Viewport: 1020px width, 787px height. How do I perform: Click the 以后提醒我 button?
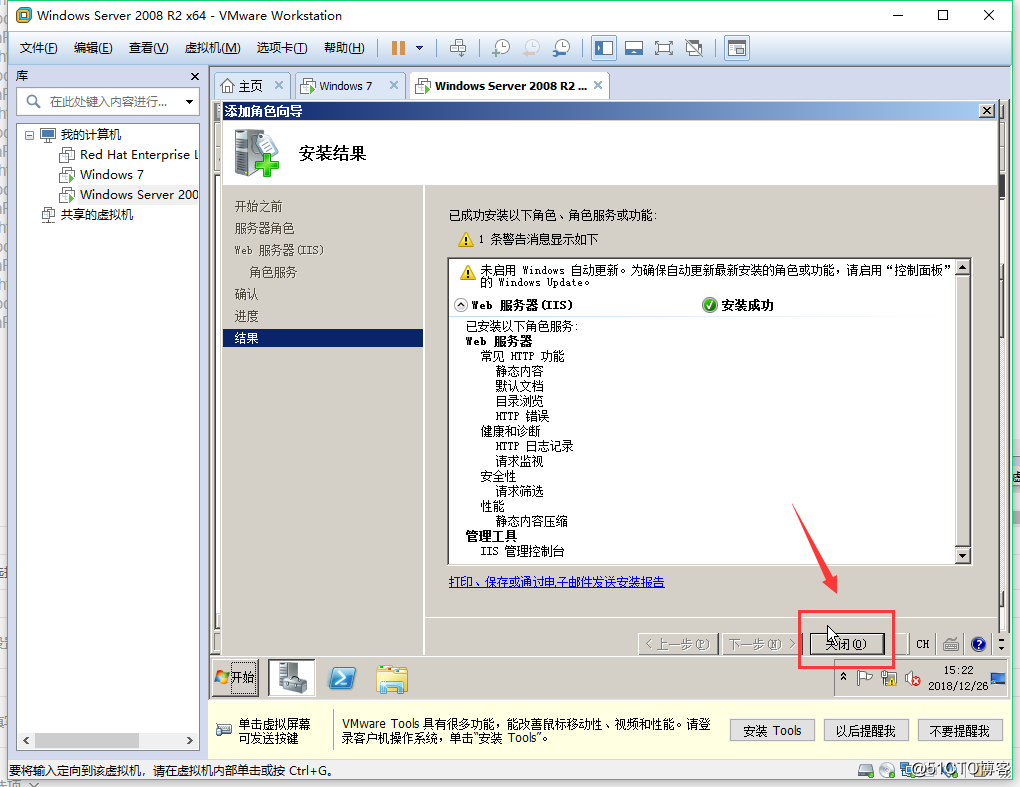pyautogui.click(x=865, y=731)
